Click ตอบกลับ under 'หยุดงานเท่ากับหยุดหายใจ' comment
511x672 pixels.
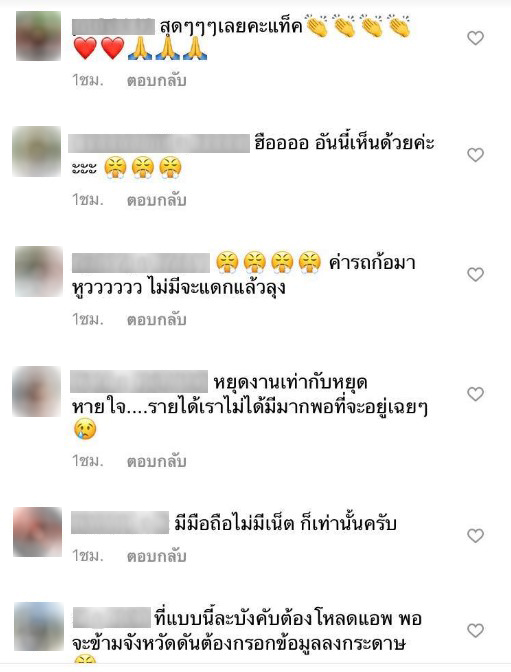click(156, 461)
